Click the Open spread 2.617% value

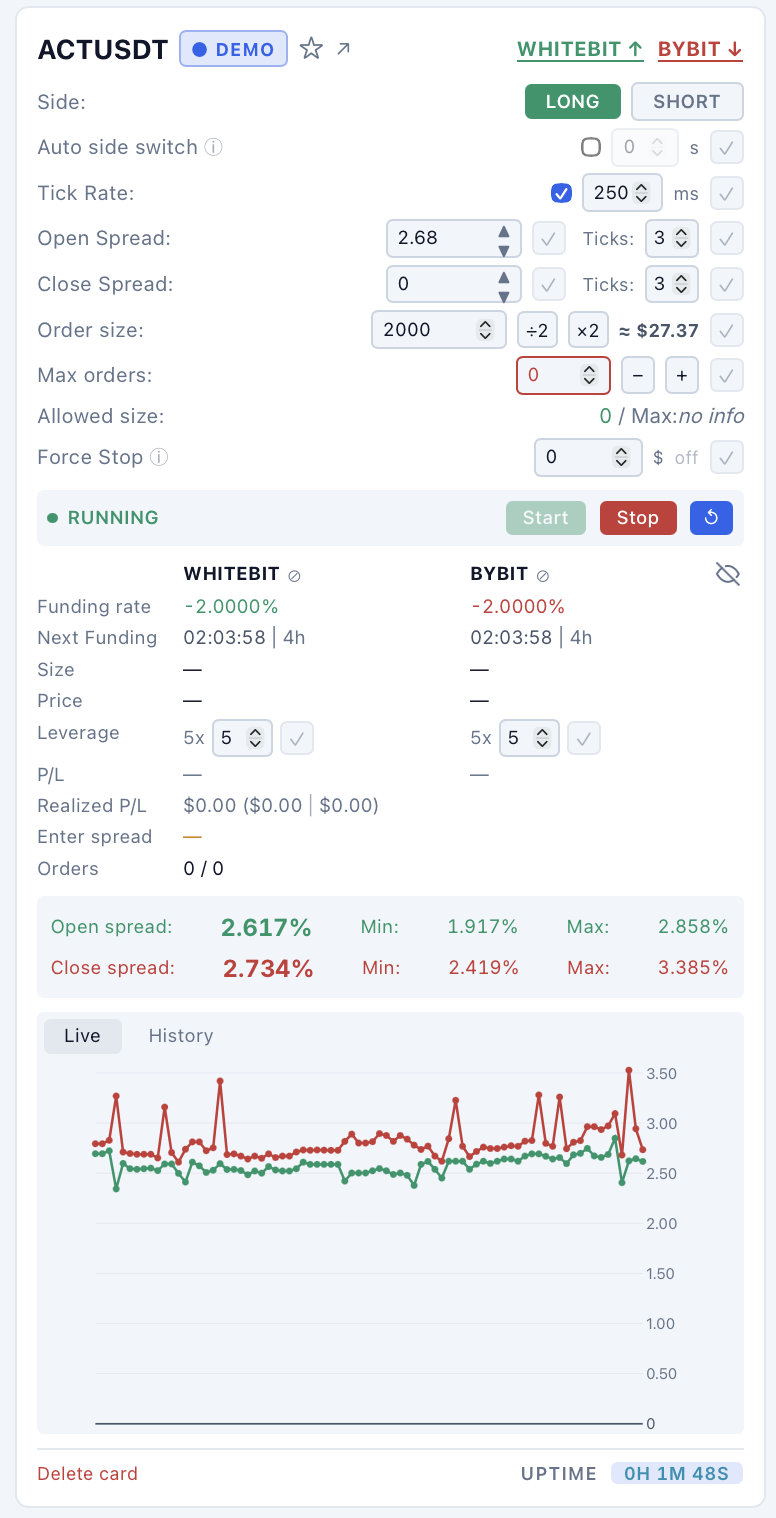click(x=267, y=928)
